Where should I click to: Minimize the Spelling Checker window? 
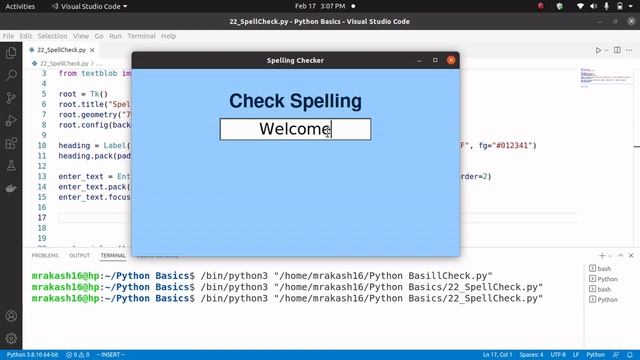pos(419,60)
